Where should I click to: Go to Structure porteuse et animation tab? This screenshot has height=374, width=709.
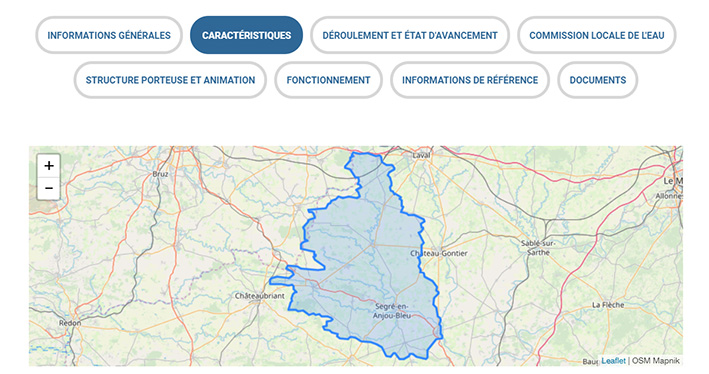coord(170,80)
